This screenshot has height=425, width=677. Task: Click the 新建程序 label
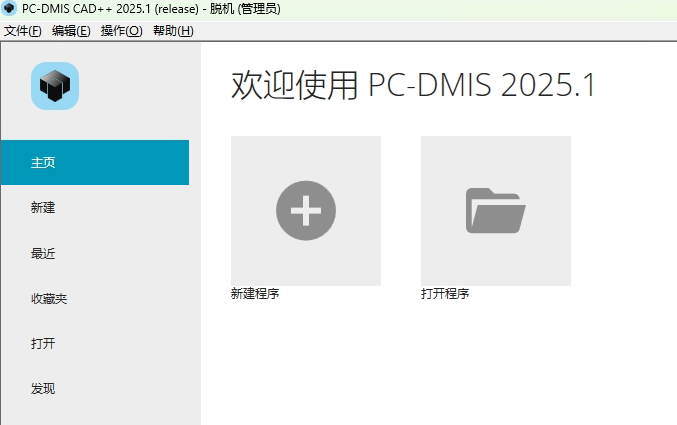[255, 294]
